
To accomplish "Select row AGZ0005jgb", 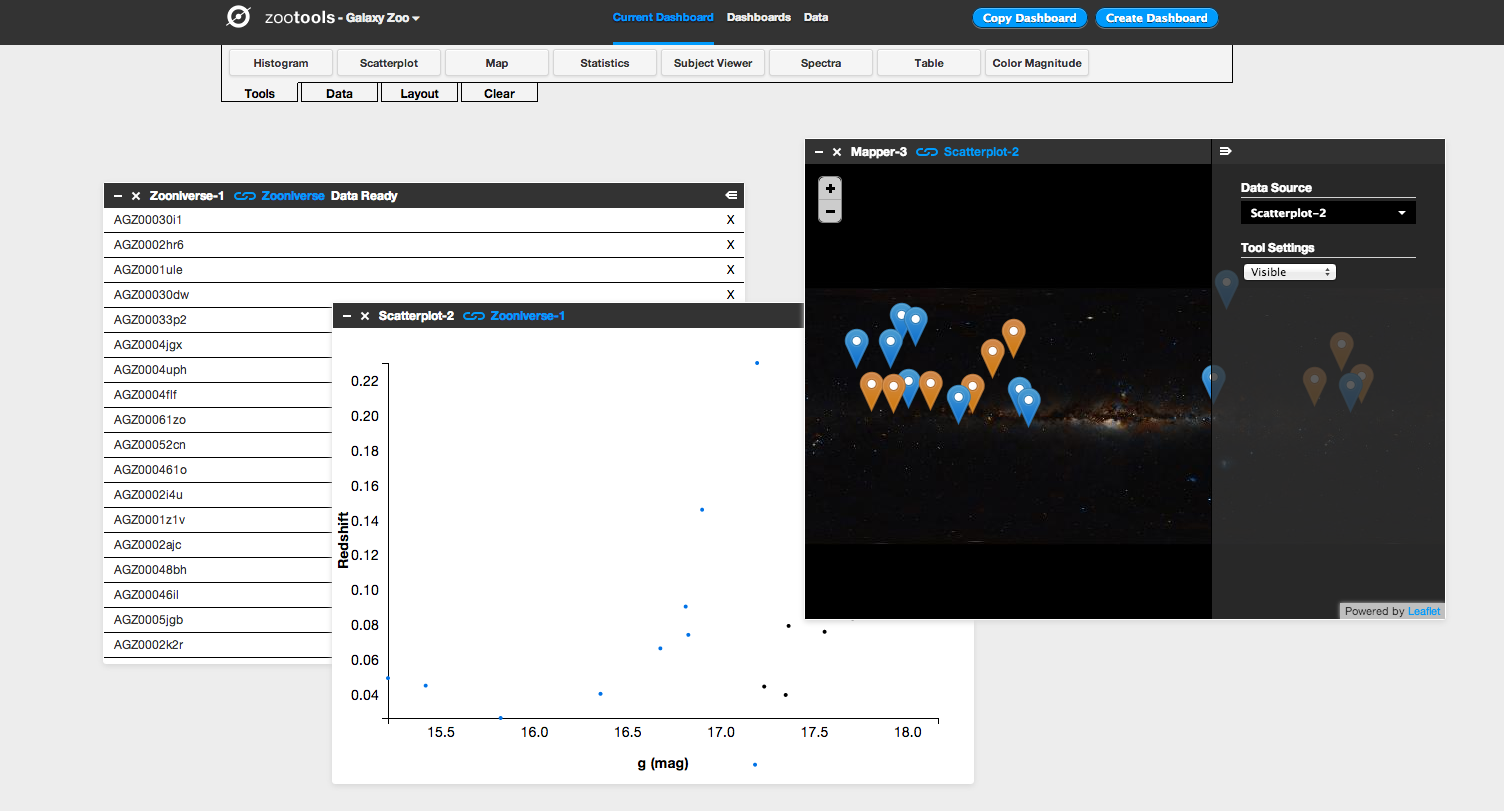I will [x=218, y=620].
